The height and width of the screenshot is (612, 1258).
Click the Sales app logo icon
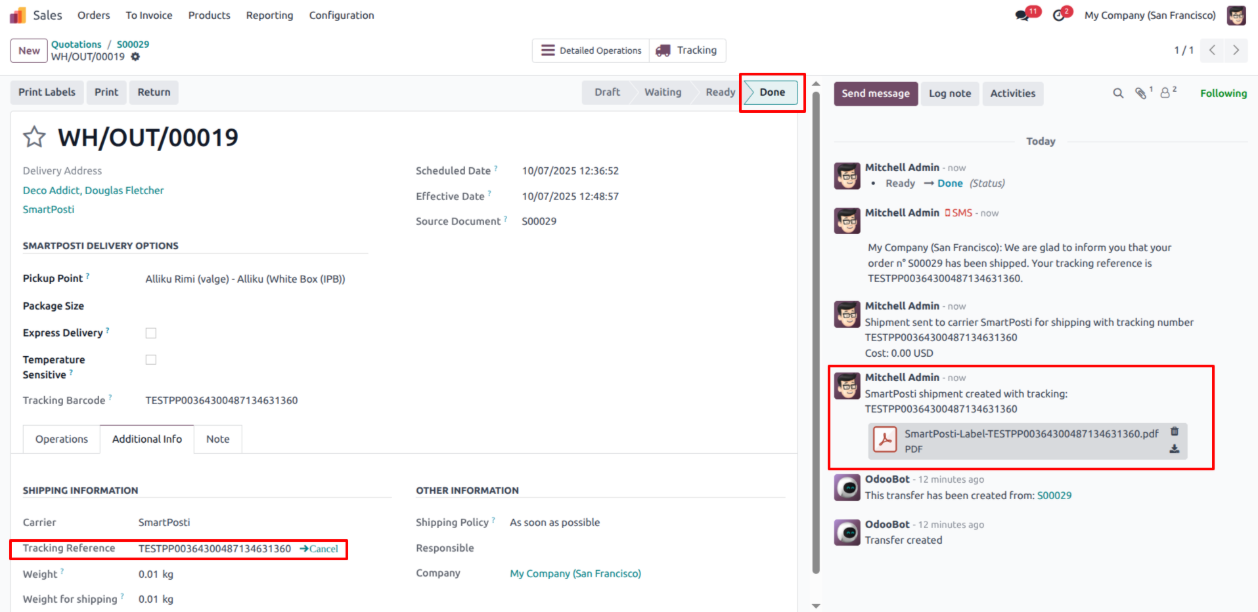tap(18, 15)
